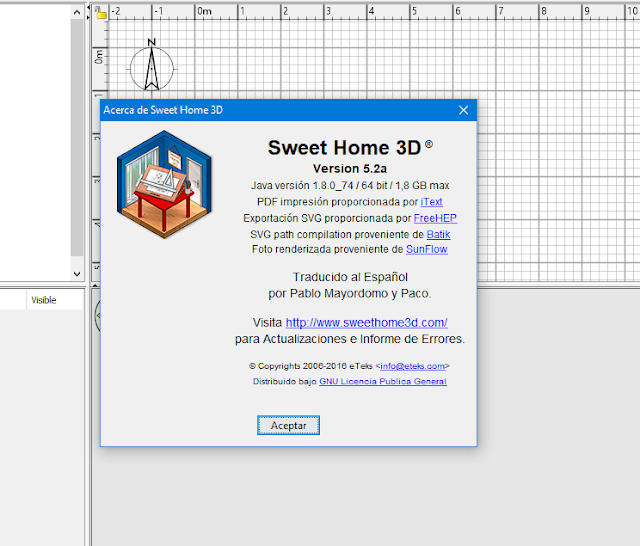
Task: Open the FreeHEP link
Action: tap(435, 218)
